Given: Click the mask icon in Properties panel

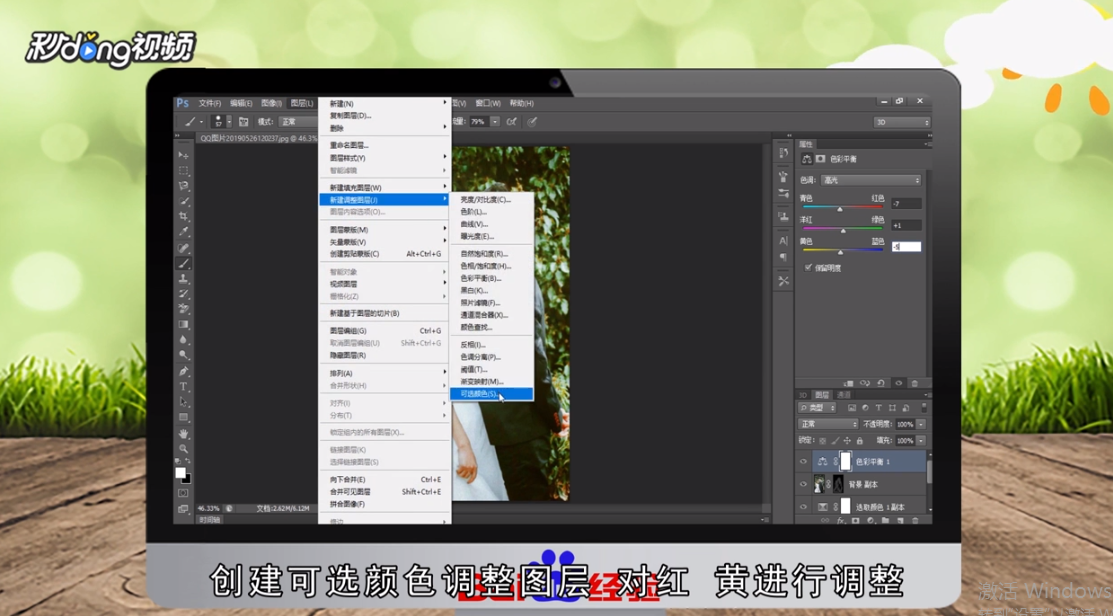Looking at the screenshot, I should pyautogui.click(x=821, y=158).
